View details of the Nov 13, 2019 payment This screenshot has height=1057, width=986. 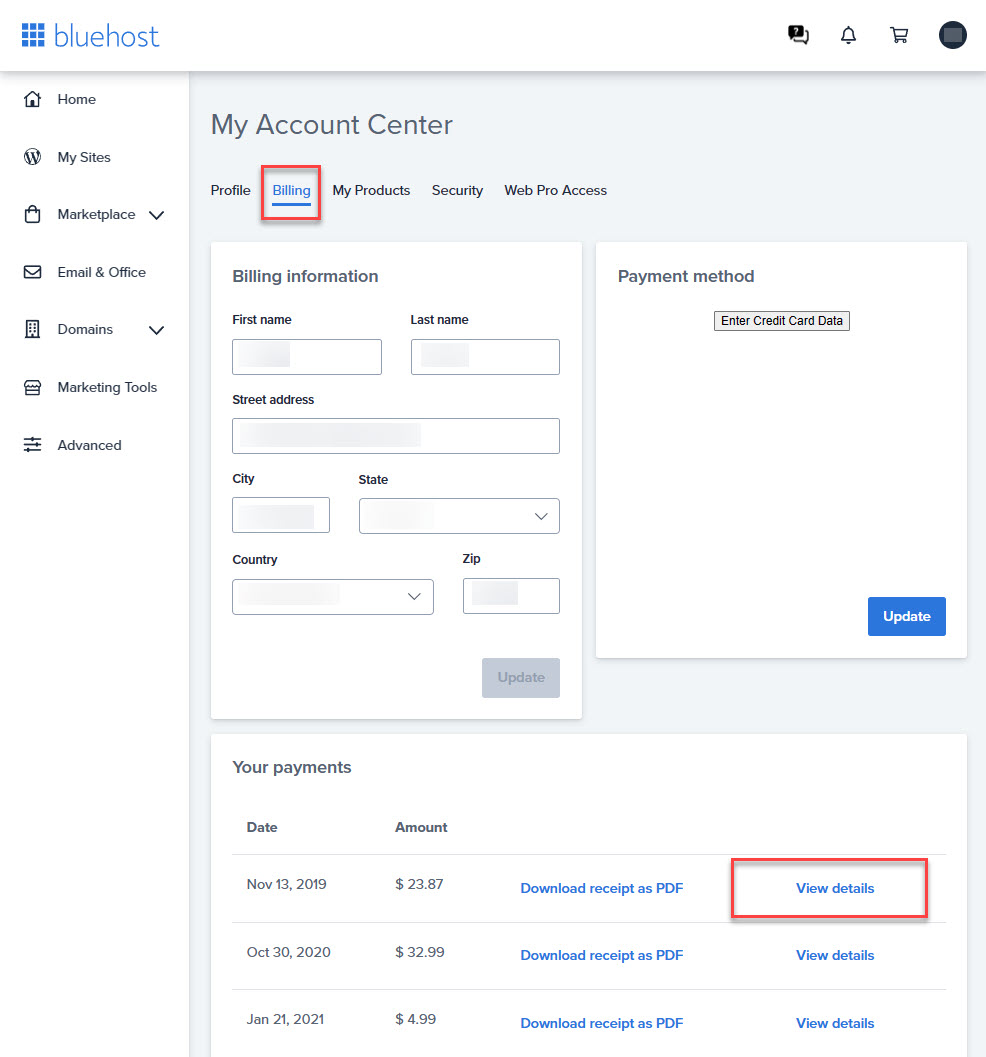[x=834, y=888]
